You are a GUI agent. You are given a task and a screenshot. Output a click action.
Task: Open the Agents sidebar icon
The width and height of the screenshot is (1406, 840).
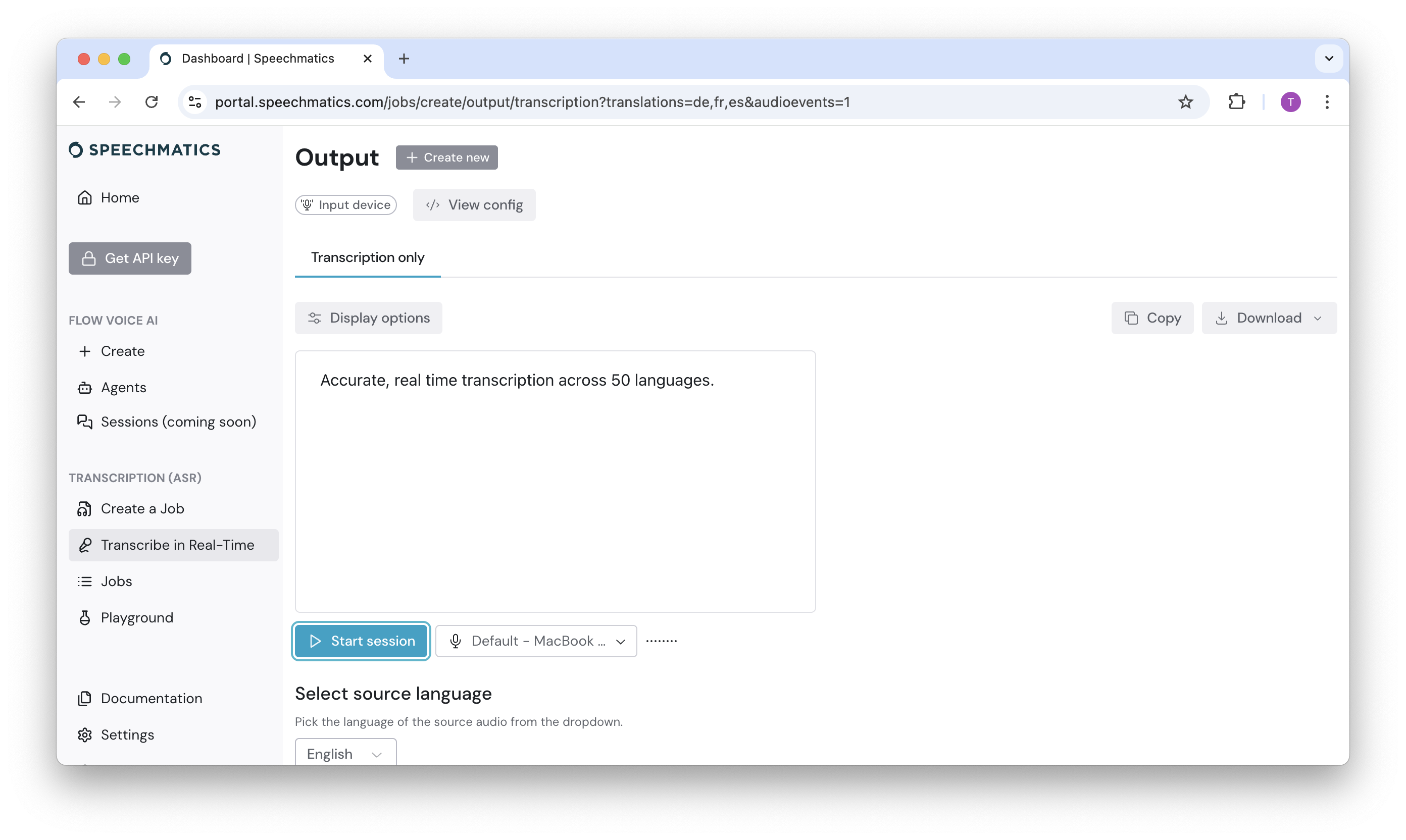(x=85, y=387)
